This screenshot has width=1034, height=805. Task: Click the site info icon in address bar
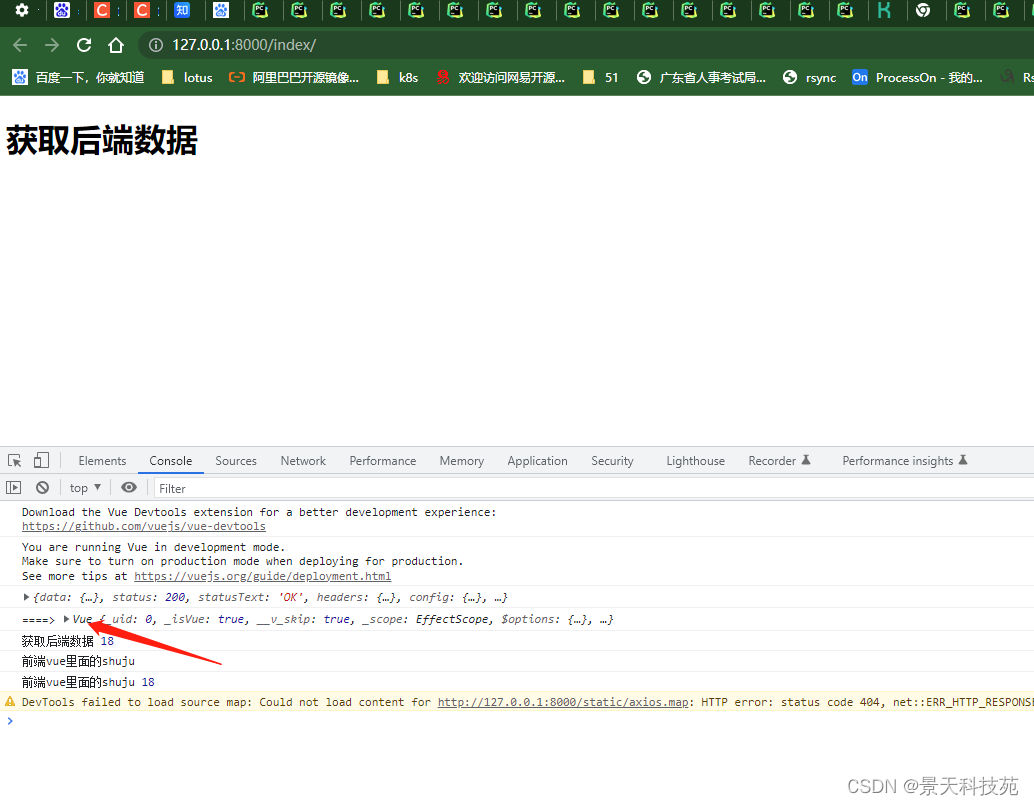pos(156,45)
